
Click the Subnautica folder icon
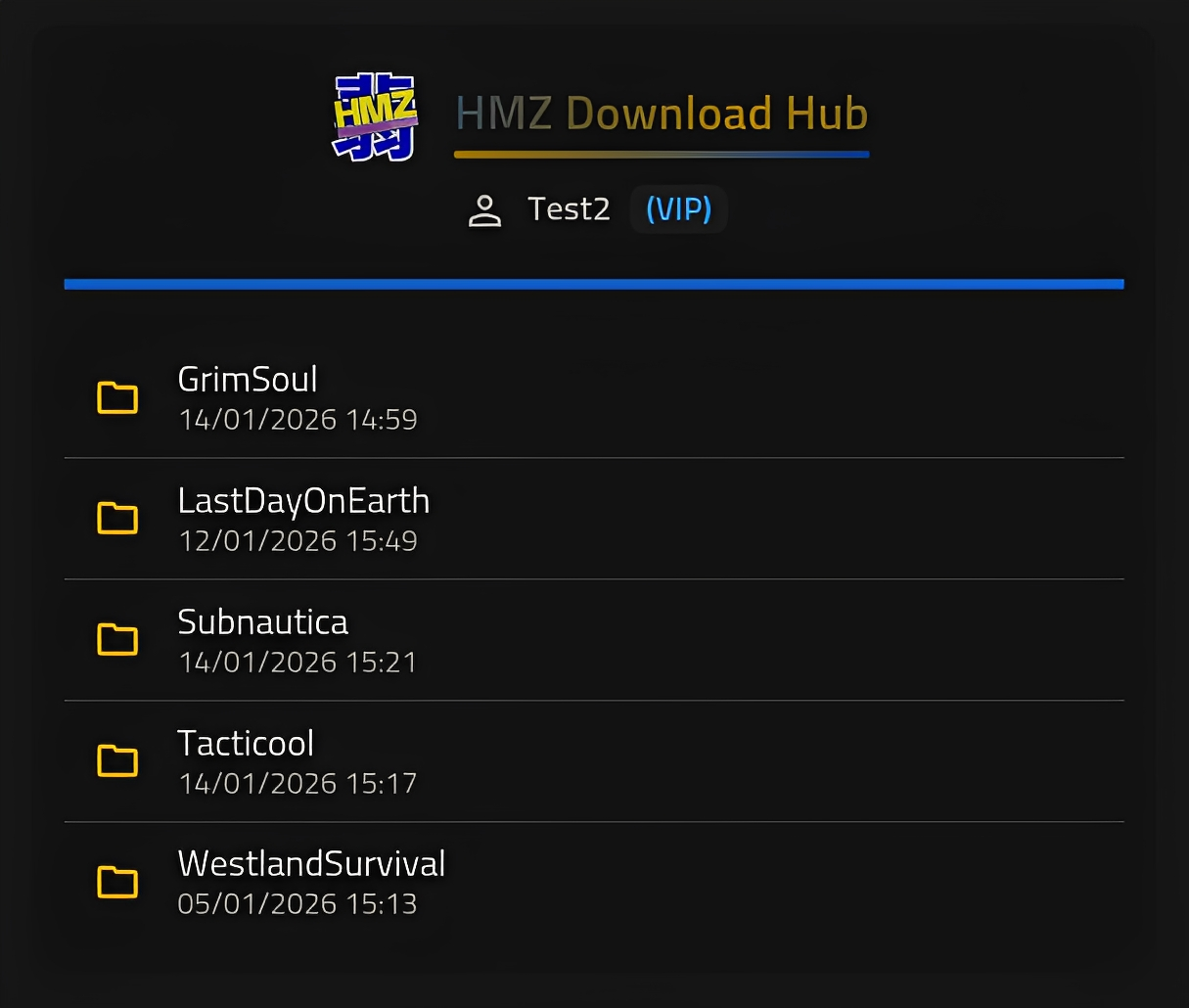click(x=117, y=640)
